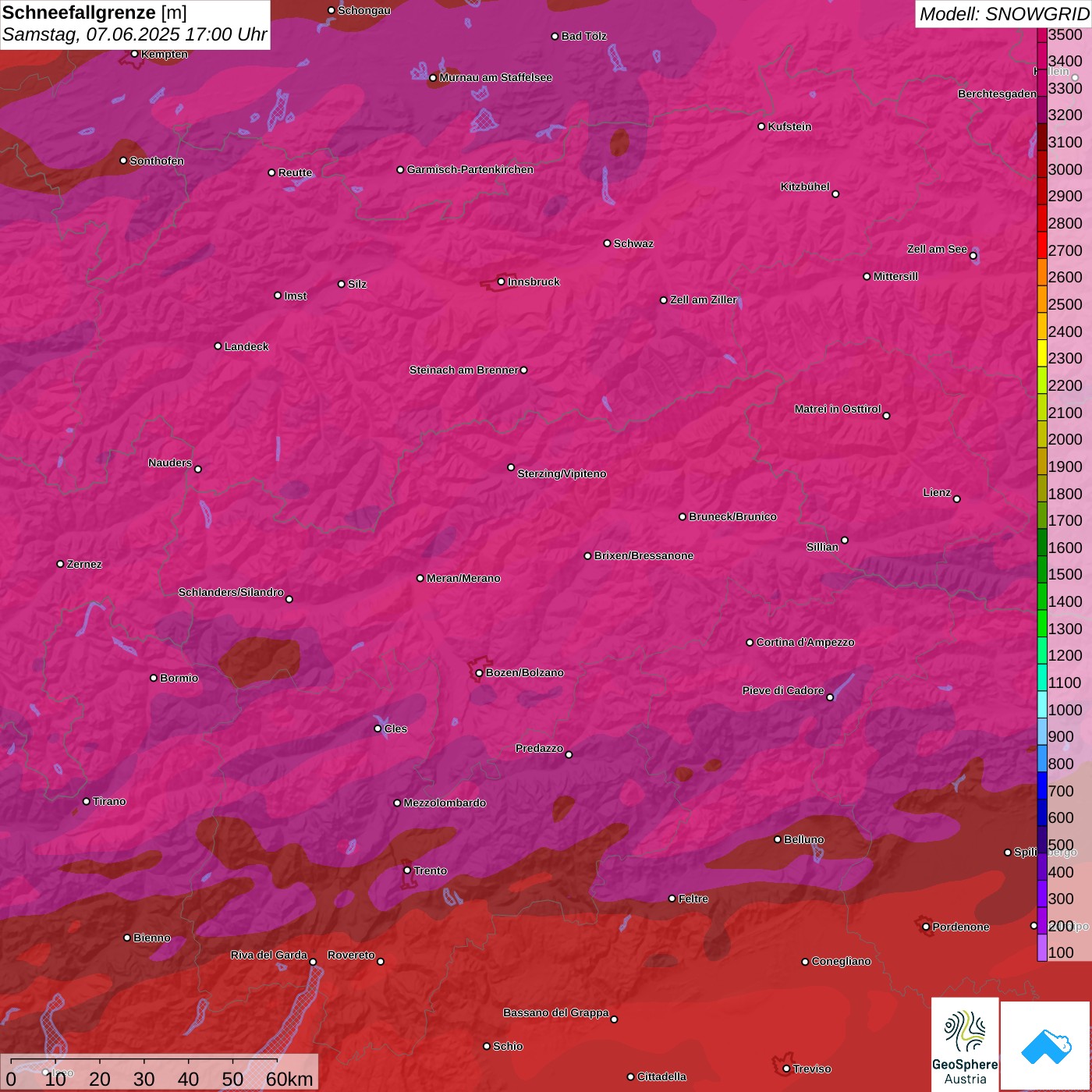This screenshot has width=1092, height=1092.
Task: Click the Riva del Garda marker
Action: [313, 962]
